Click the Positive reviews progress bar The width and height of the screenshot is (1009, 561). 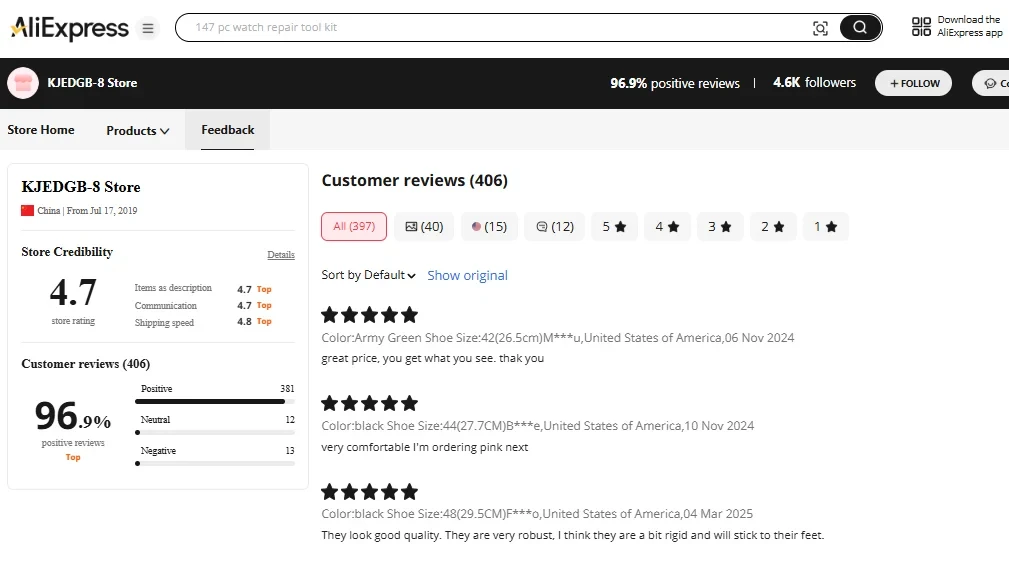coord(215,401)
